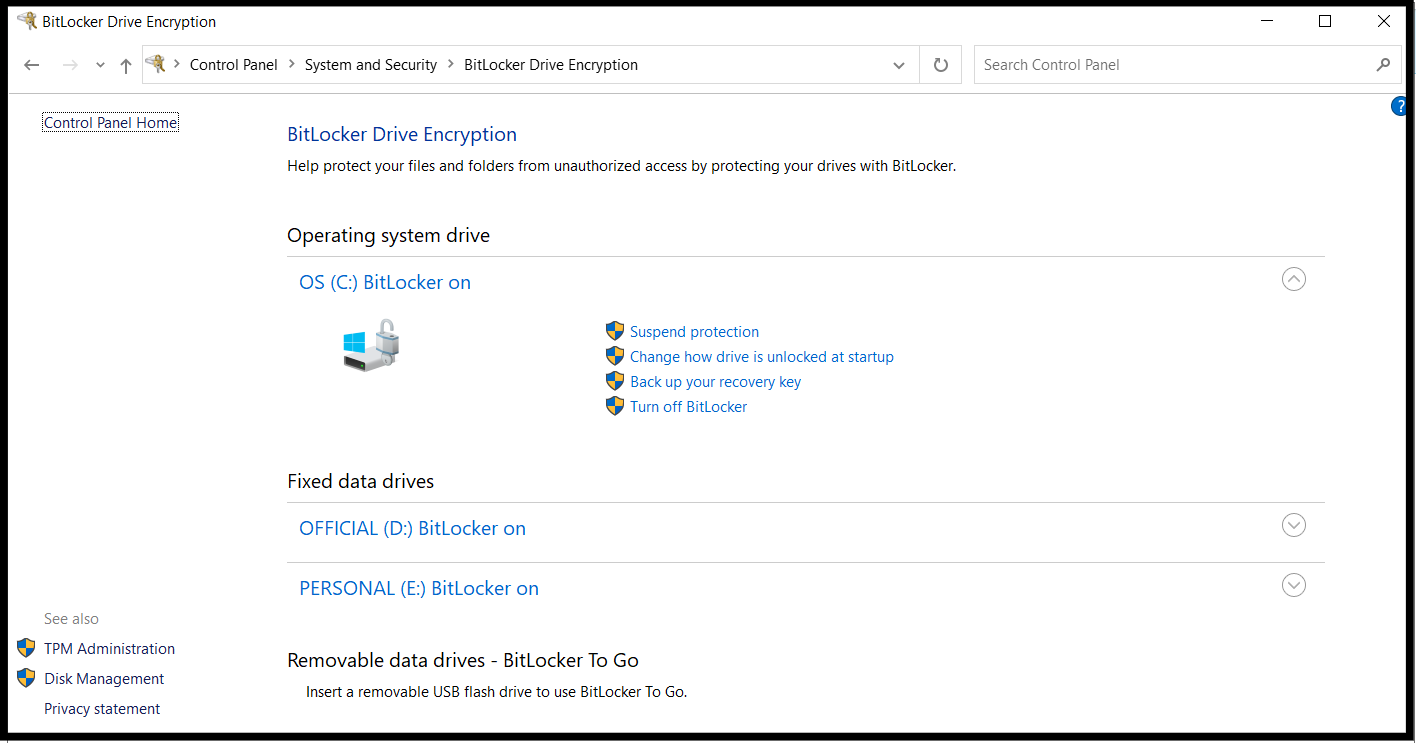This screenshot has width=1416, height=743.
Task: Go to Control Panel via the breadcrumb
Action: 233,64
